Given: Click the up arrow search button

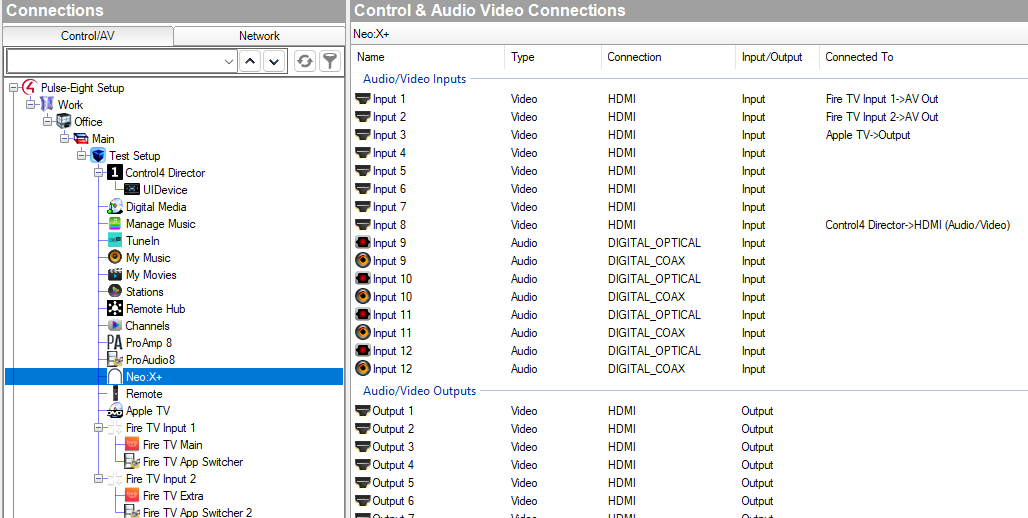Looking at the screenshot, I should tap(249, 62).
